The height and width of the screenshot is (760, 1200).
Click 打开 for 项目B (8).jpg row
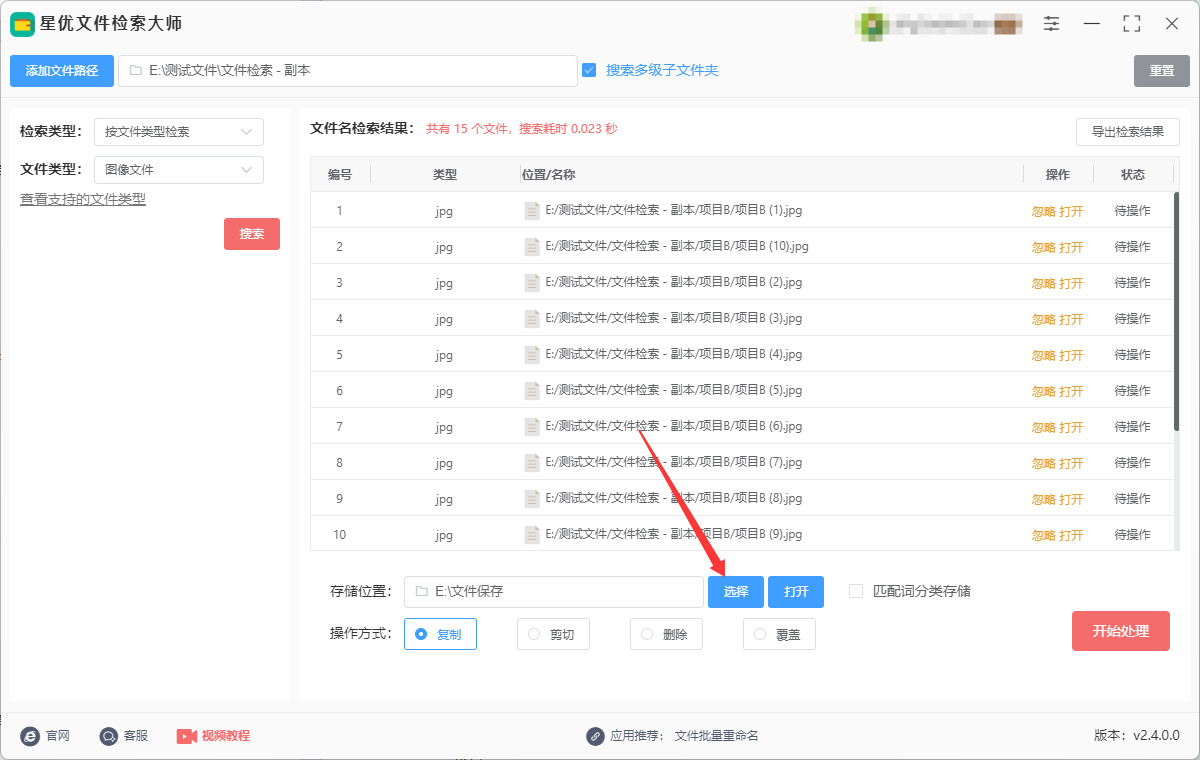(x=1072, y=499)
